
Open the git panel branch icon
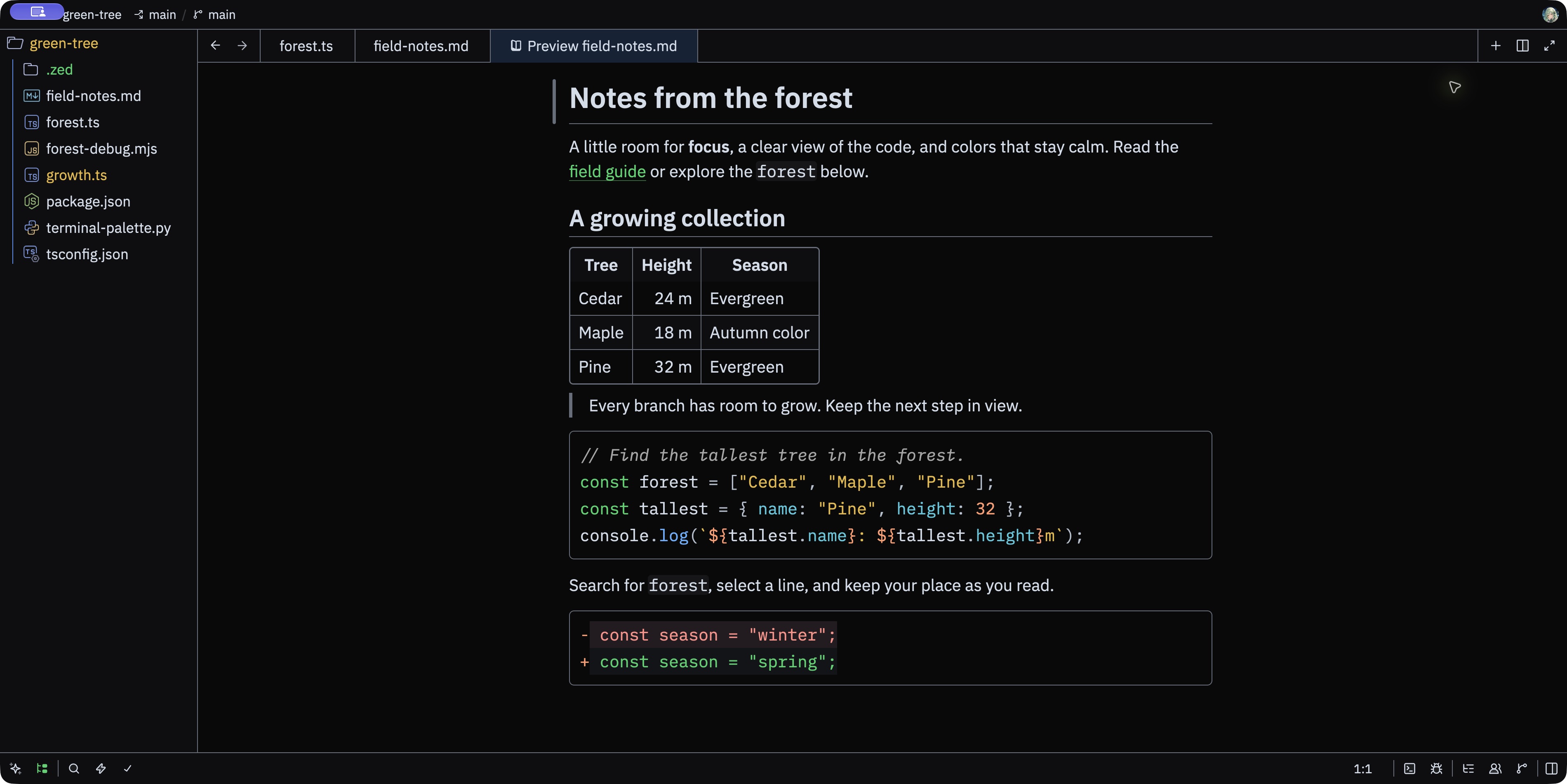pos(1522,768)
